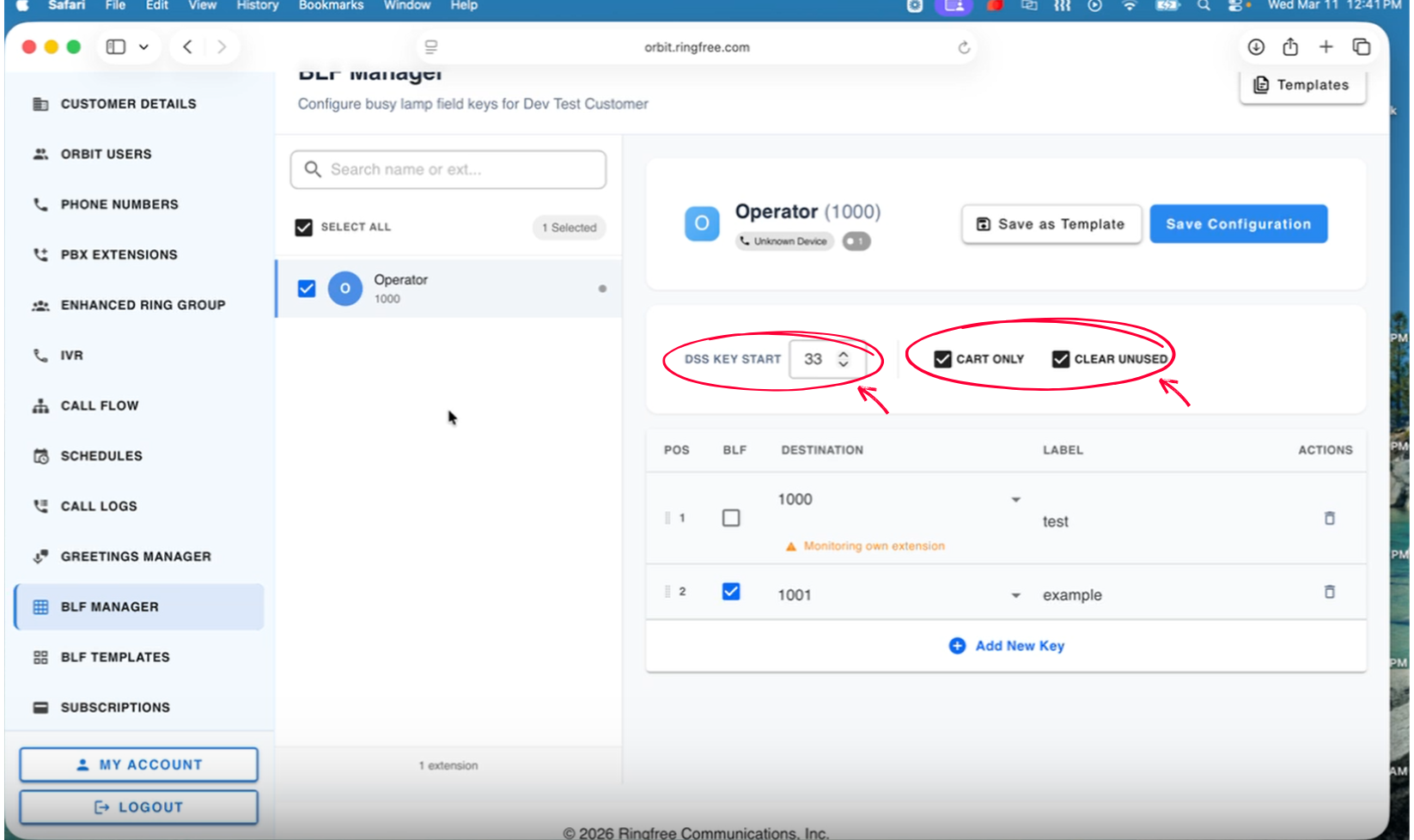Go to Call Logs in sidebar

coord(99,506)
